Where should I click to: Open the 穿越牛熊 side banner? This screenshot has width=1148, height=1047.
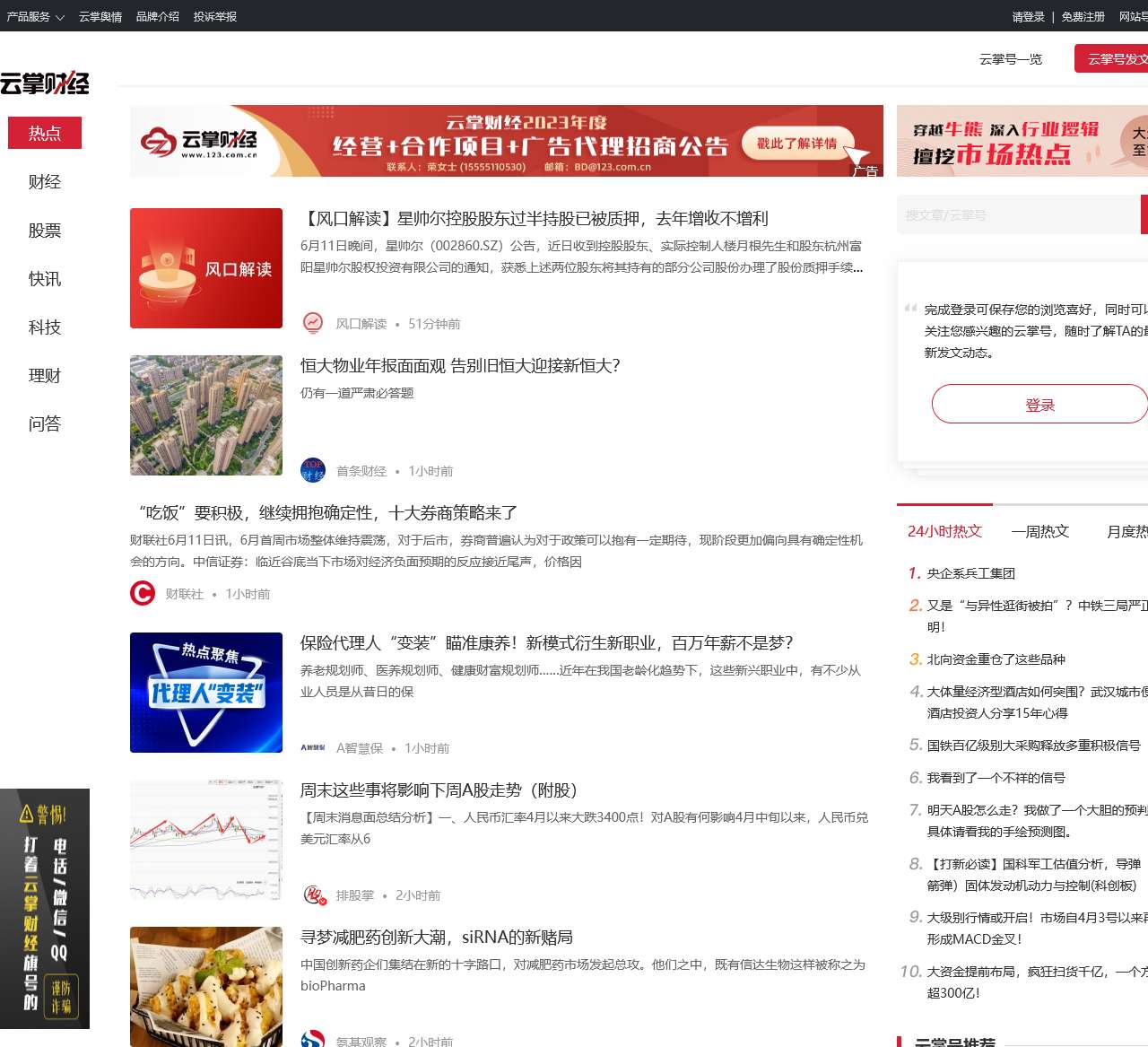(1022, 141)
